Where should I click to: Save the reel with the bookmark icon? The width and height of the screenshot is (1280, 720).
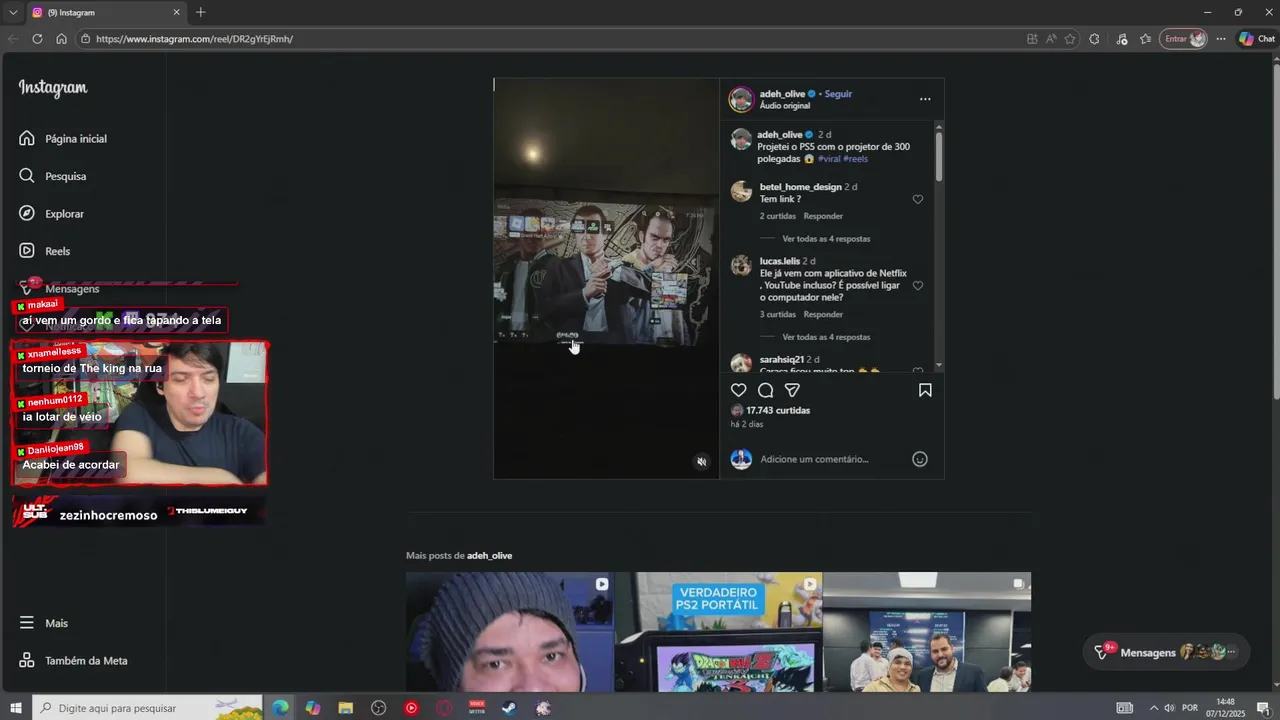pyautogui.click(x=925, y=390)
